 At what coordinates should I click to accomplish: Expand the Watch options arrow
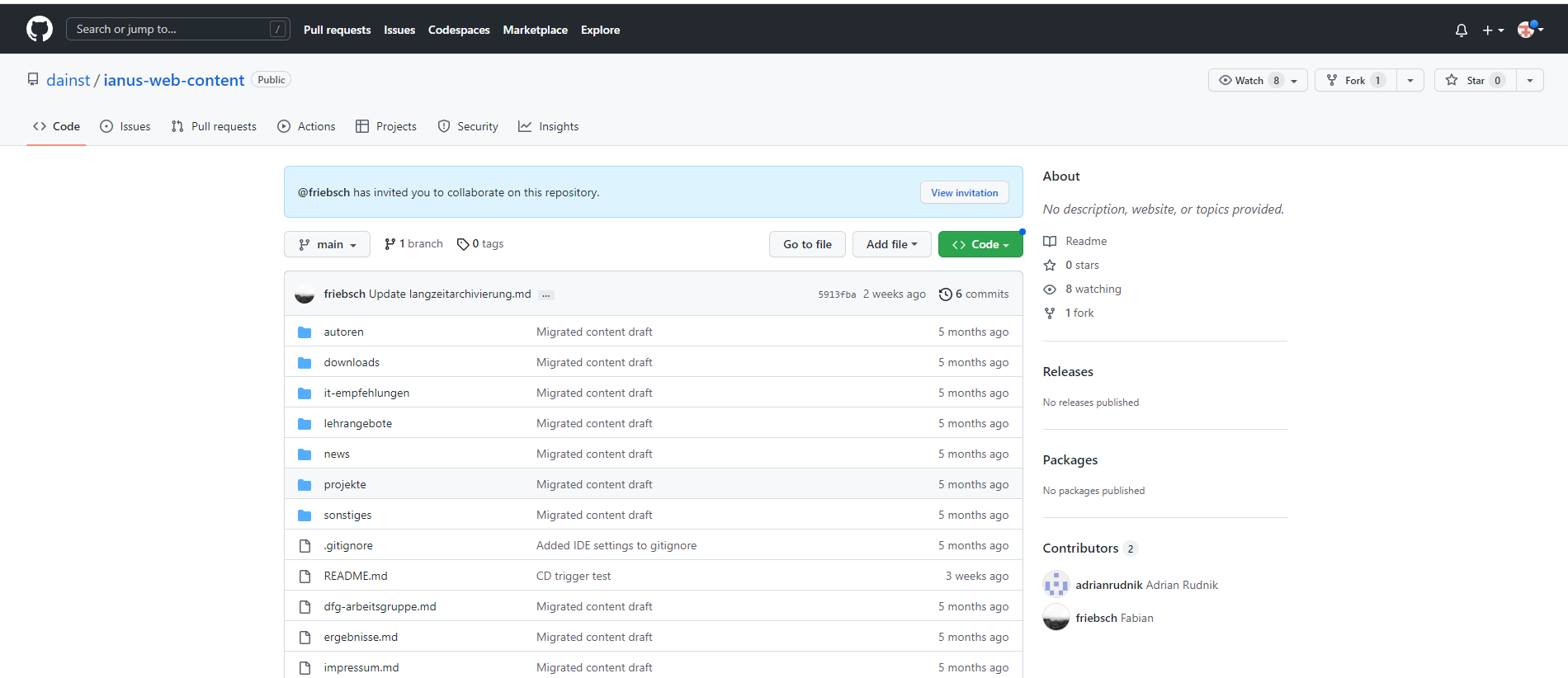[1295, 80]
